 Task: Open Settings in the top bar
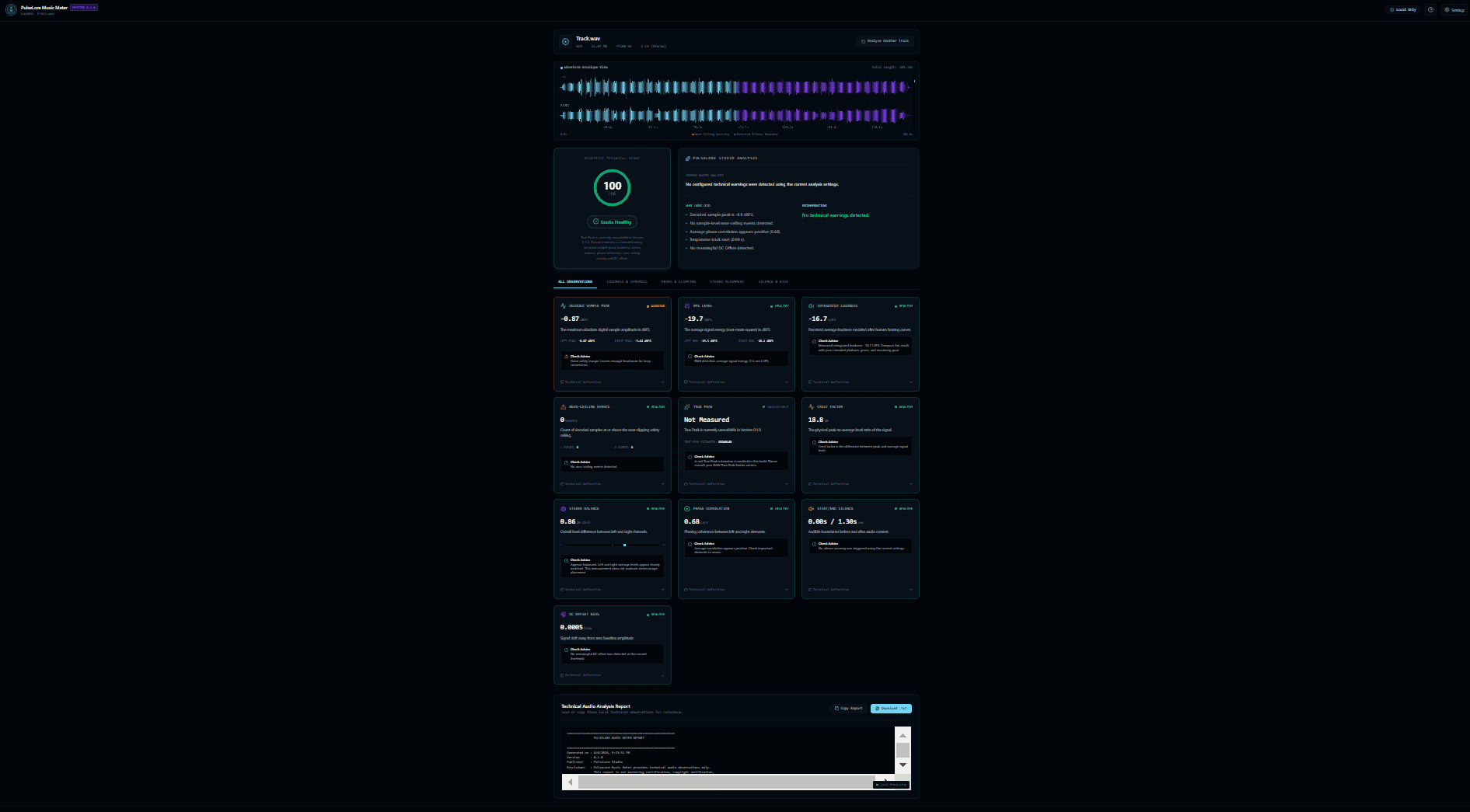(1454, 10)
